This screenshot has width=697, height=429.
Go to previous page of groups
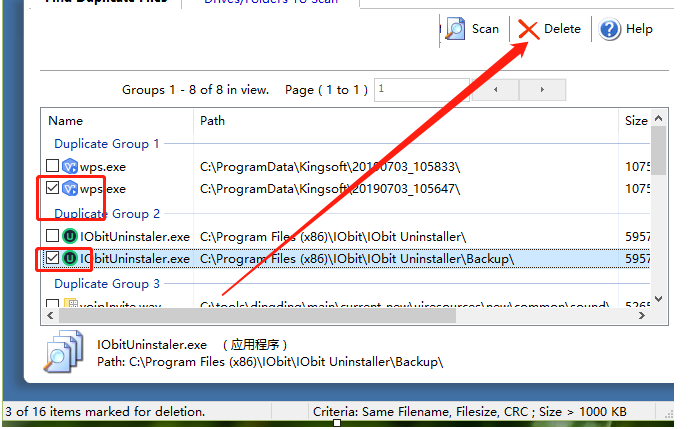click(495, 90)
